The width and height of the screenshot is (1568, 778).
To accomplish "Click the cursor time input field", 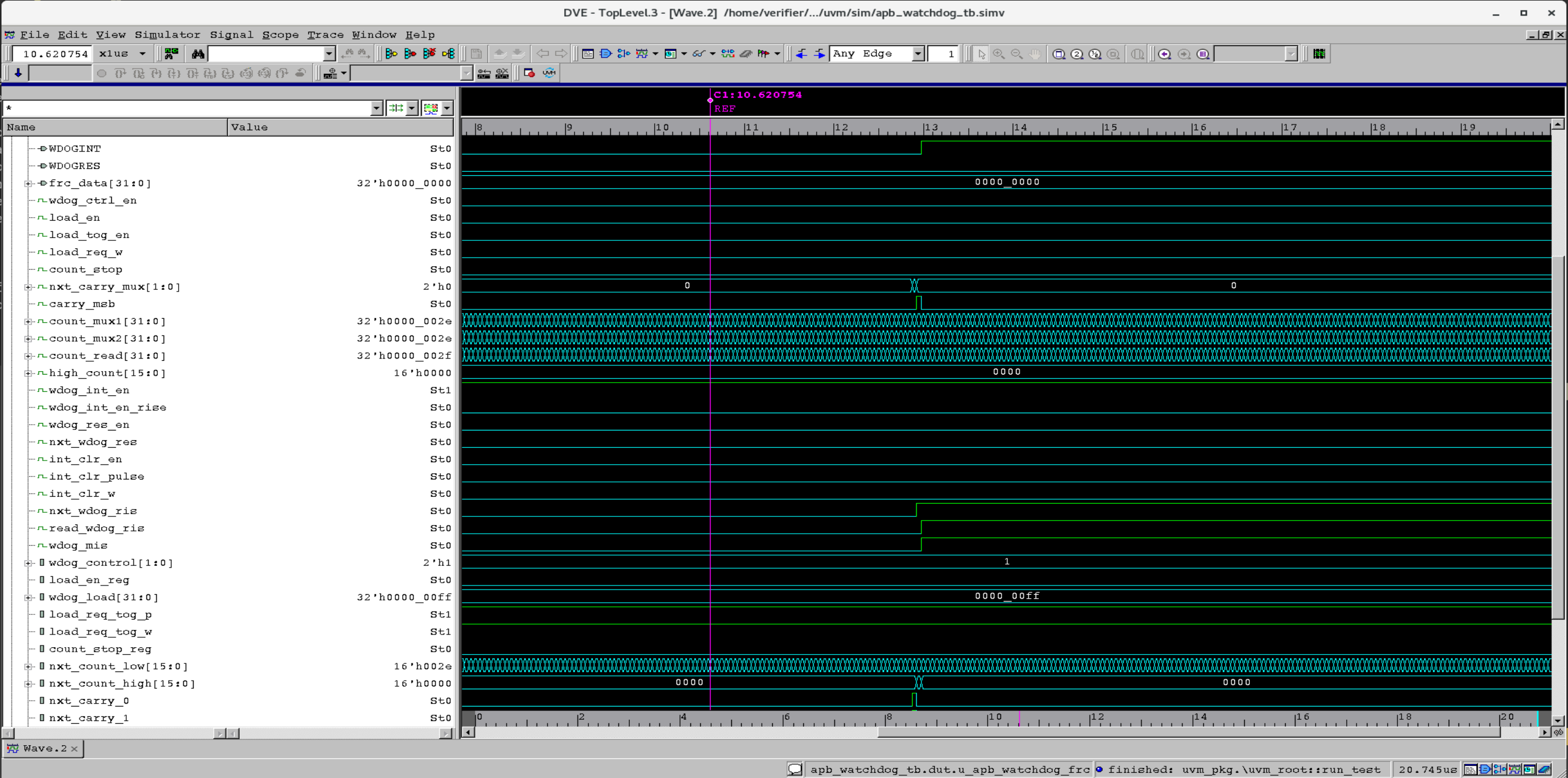I will 54,54.
